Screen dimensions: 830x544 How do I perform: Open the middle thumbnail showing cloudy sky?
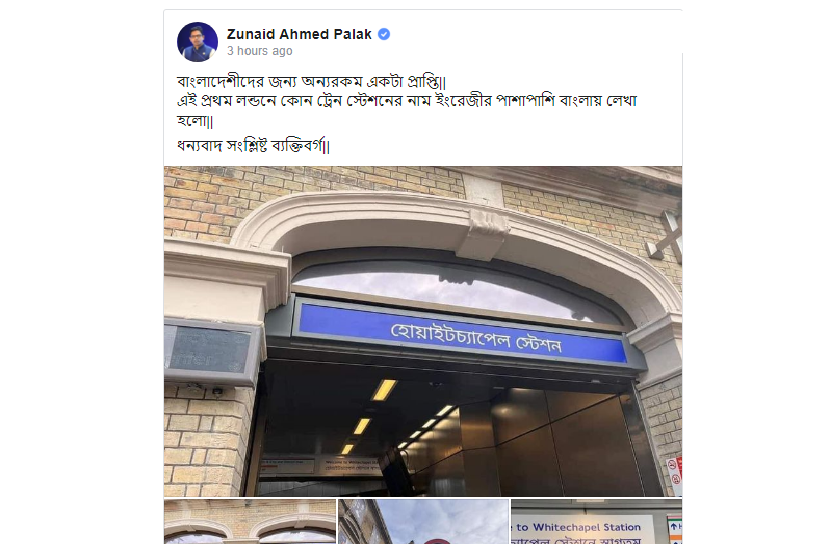point(423,521)
